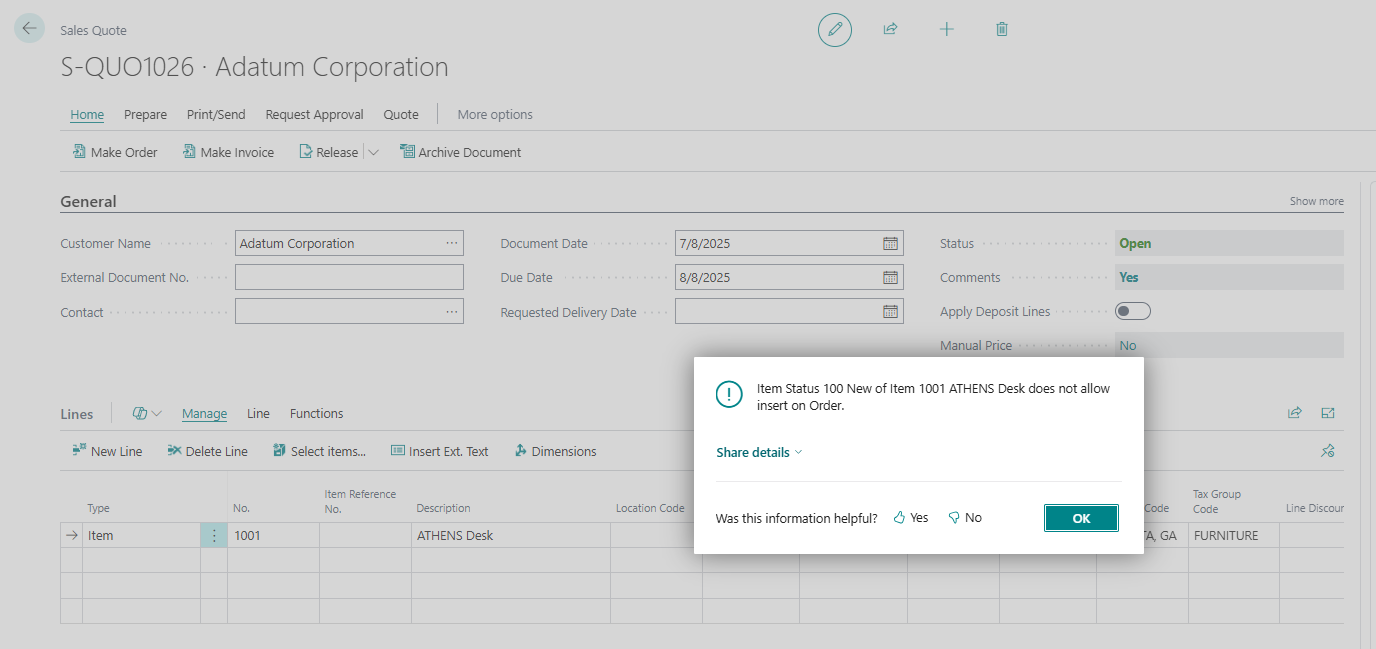The width and height of the screenshot is (1376, 649).
Task: Click the Item Reference No. column header
Action: tap(360, 501)
